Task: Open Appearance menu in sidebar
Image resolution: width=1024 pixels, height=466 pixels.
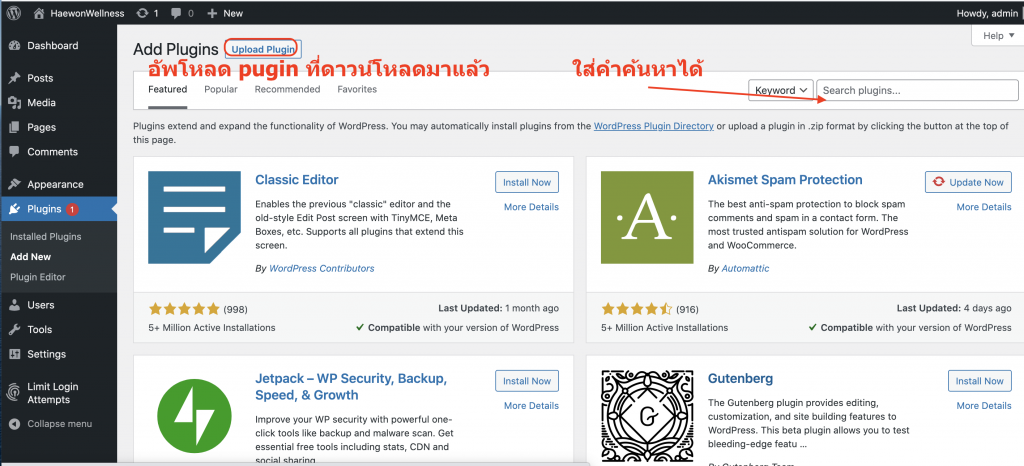Action: click(55, 184)
